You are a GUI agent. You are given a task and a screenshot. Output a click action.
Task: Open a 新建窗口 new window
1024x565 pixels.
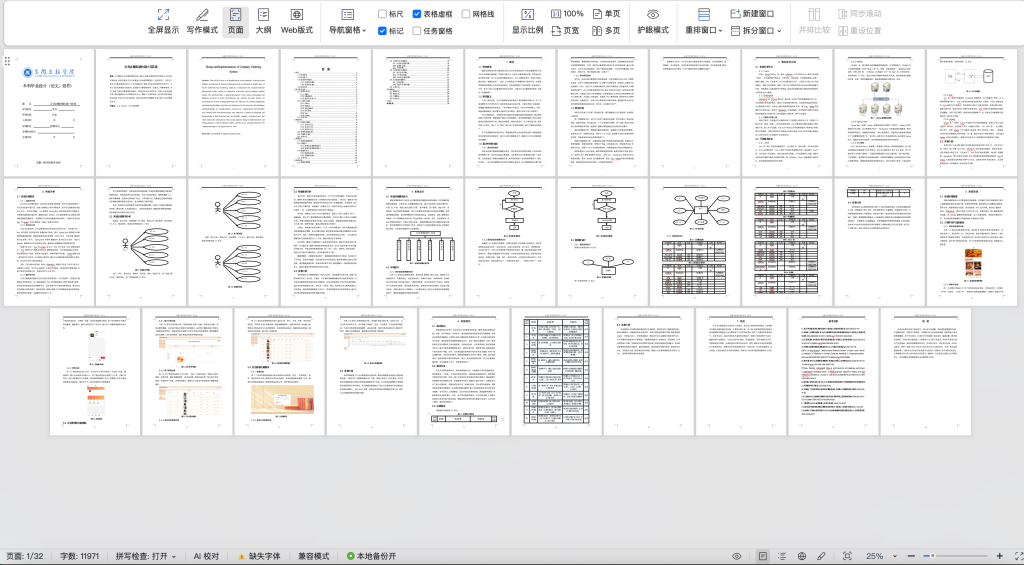click(x=752, y=14)
